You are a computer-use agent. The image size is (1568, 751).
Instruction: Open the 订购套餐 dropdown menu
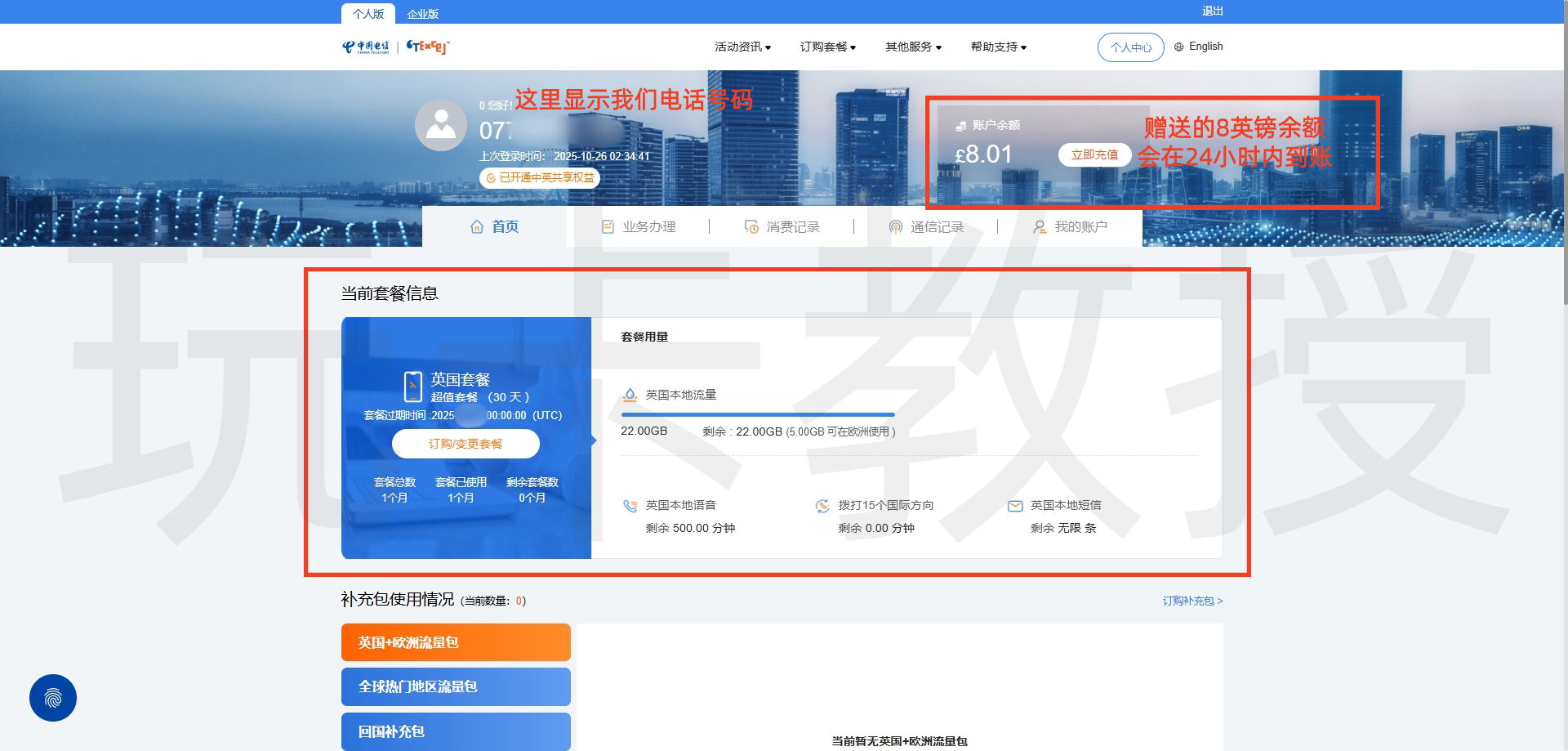[827, 47]
